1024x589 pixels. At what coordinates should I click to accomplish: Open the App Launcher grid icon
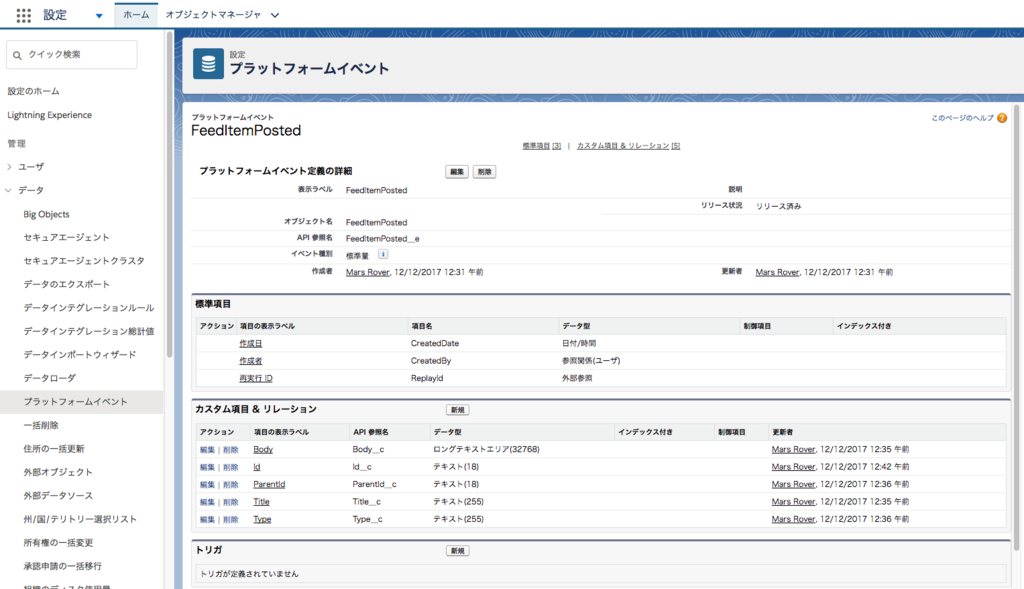point(24,15)
